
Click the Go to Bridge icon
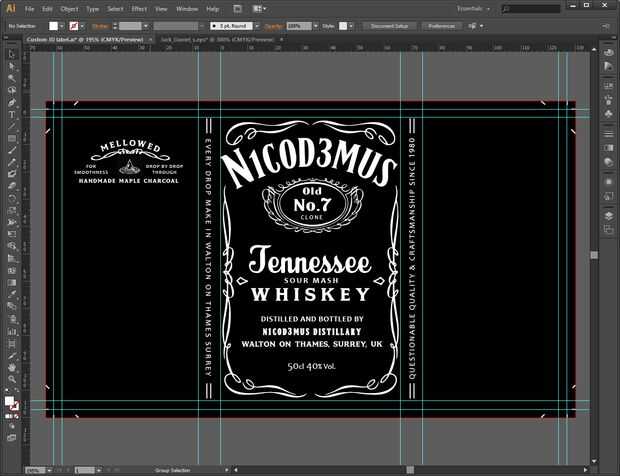click(237, 9)
